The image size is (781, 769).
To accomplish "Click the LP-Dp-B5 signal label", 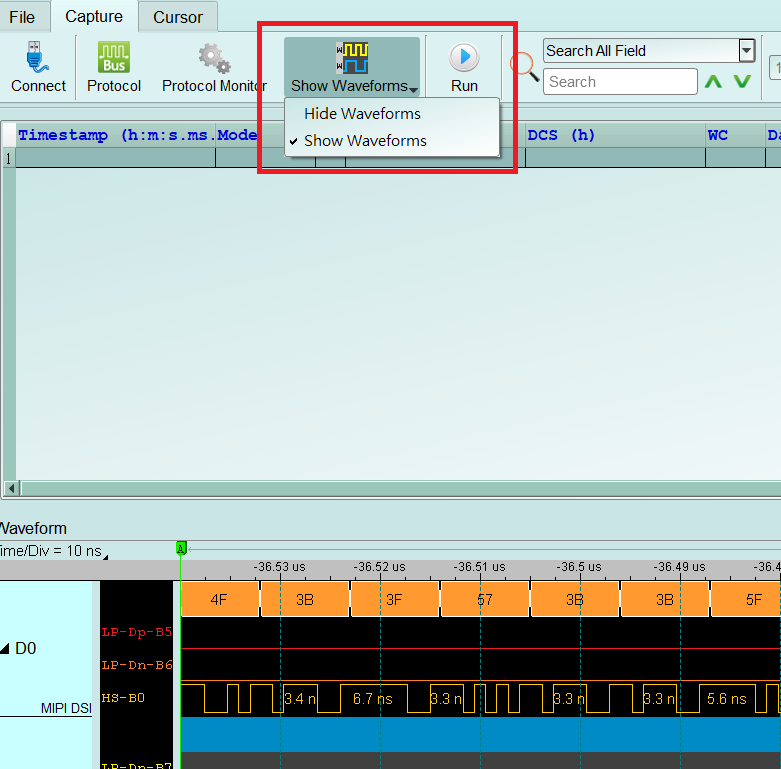I will (136, 632).
